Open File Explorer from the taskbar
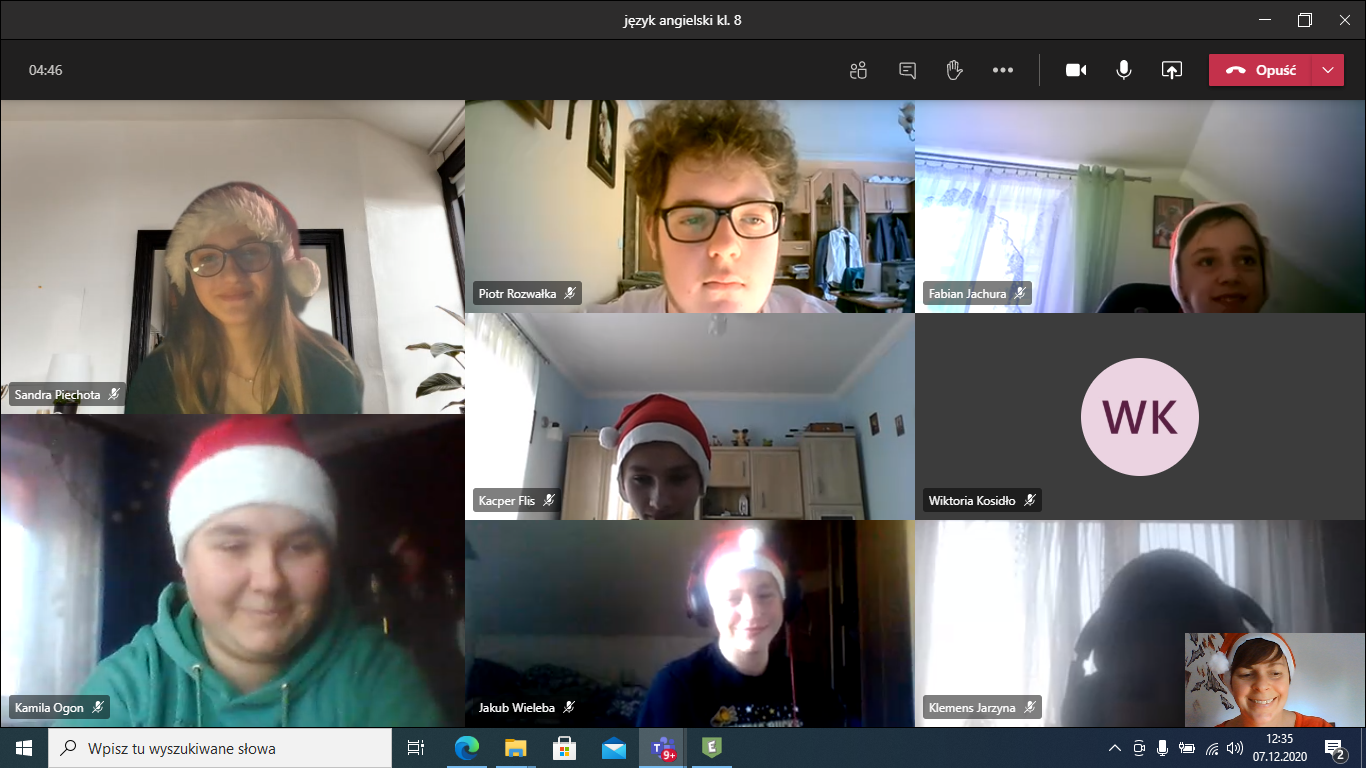This screenshot has height=768, width=1366. pos(515,748)
